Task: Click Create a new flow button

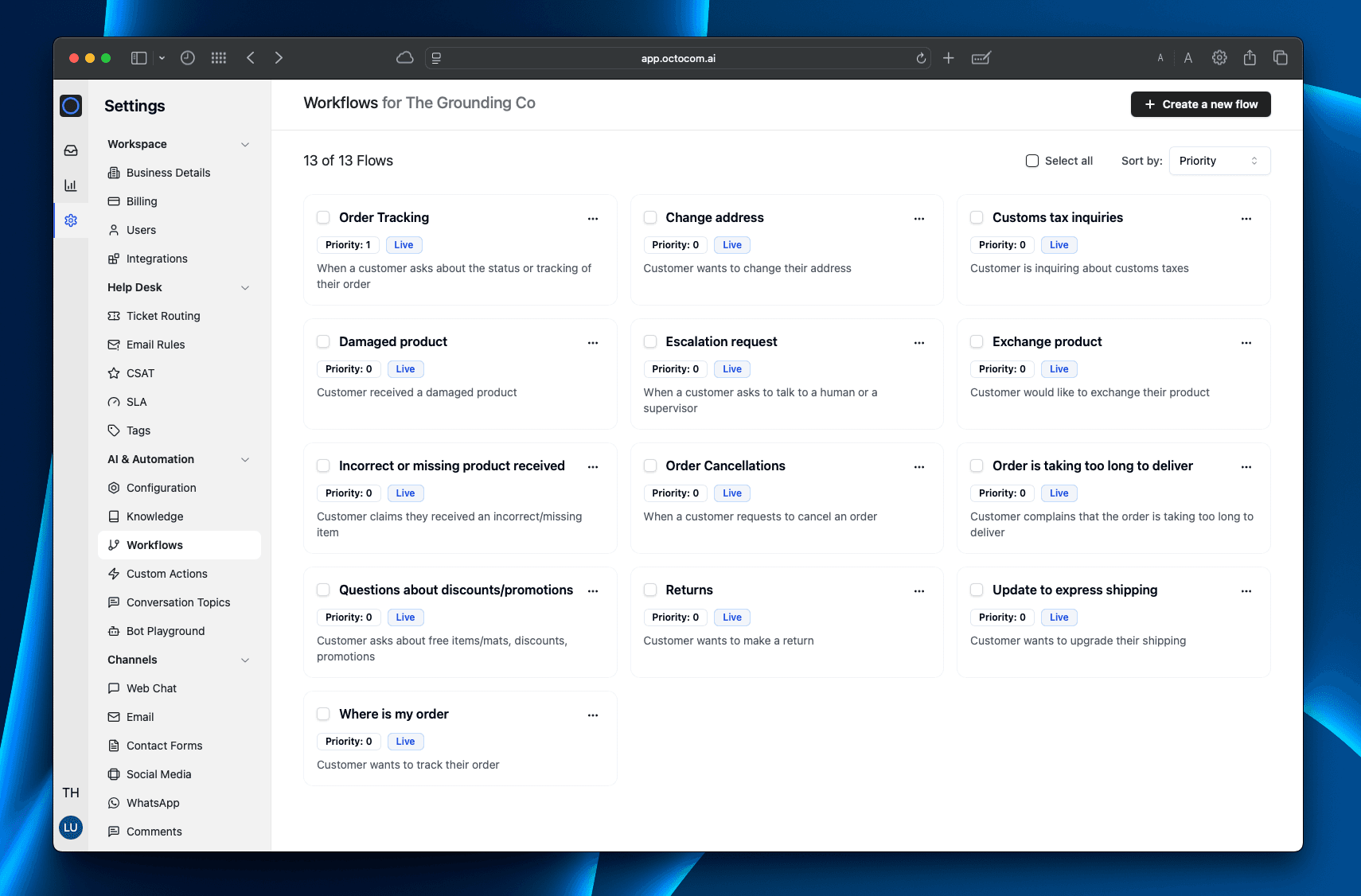Action: [1200, 104]
